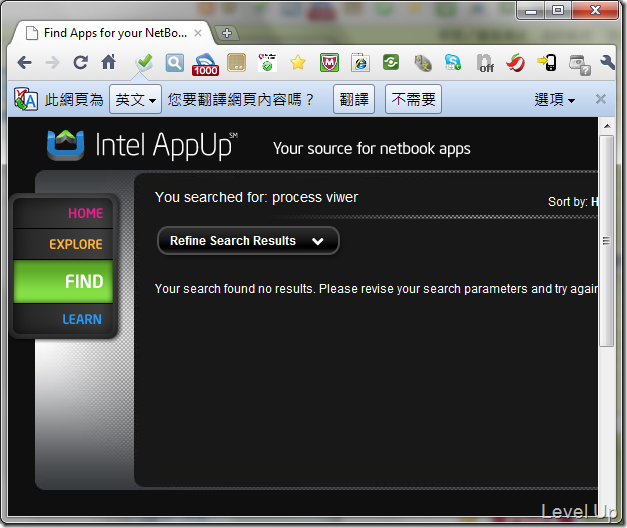Click the McAfee SiteAdvisor check icon
The image size is (627, 528).
(x=267, y=62)
